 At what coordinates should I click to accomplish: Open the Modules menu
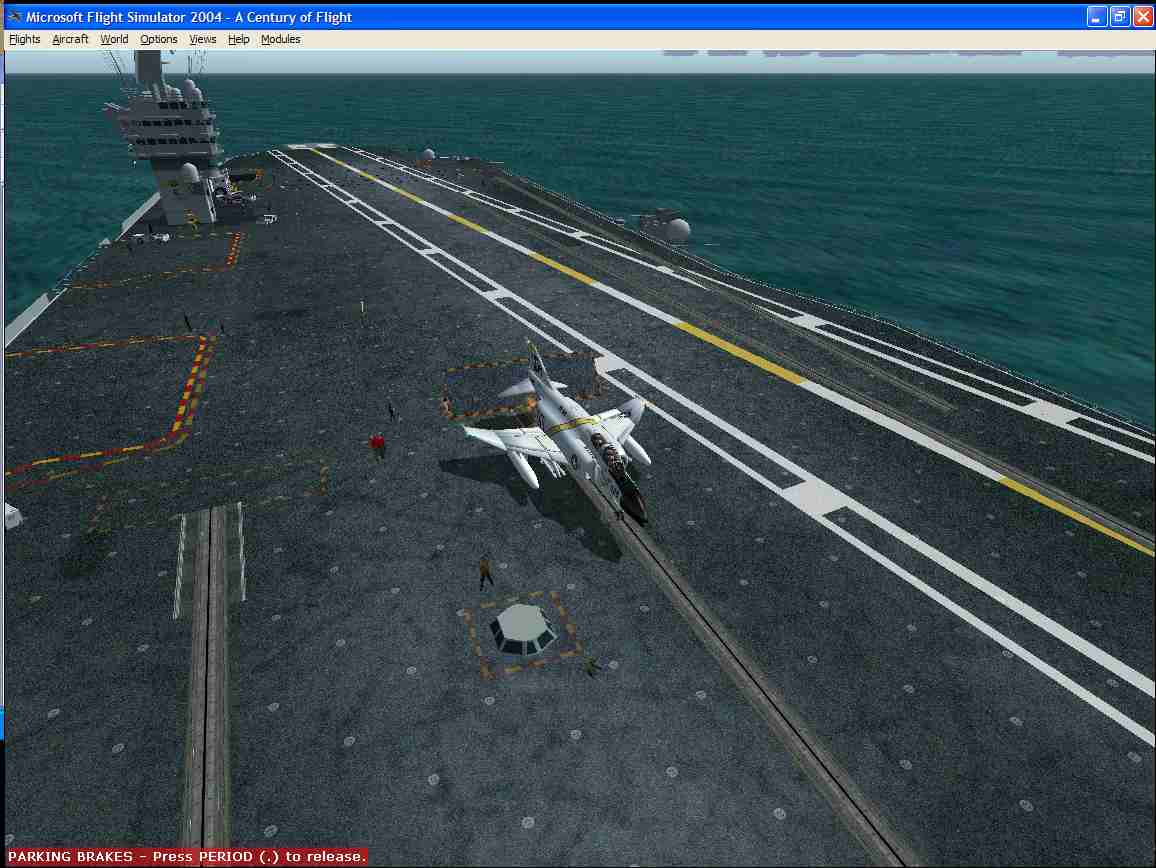click(x=280, y=39)
